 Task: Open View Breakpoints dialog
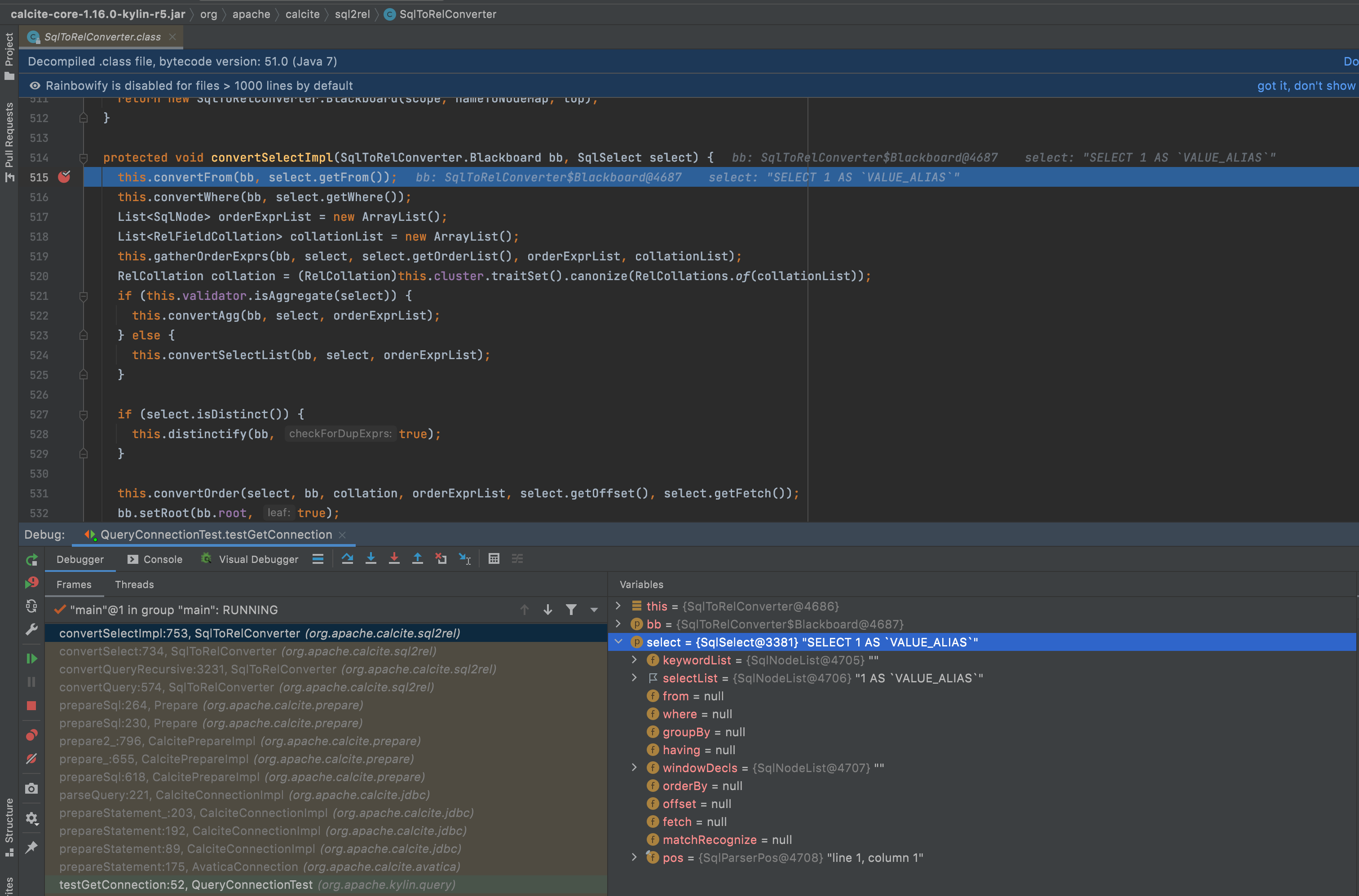pyautogui.click(x=31, y=735)
